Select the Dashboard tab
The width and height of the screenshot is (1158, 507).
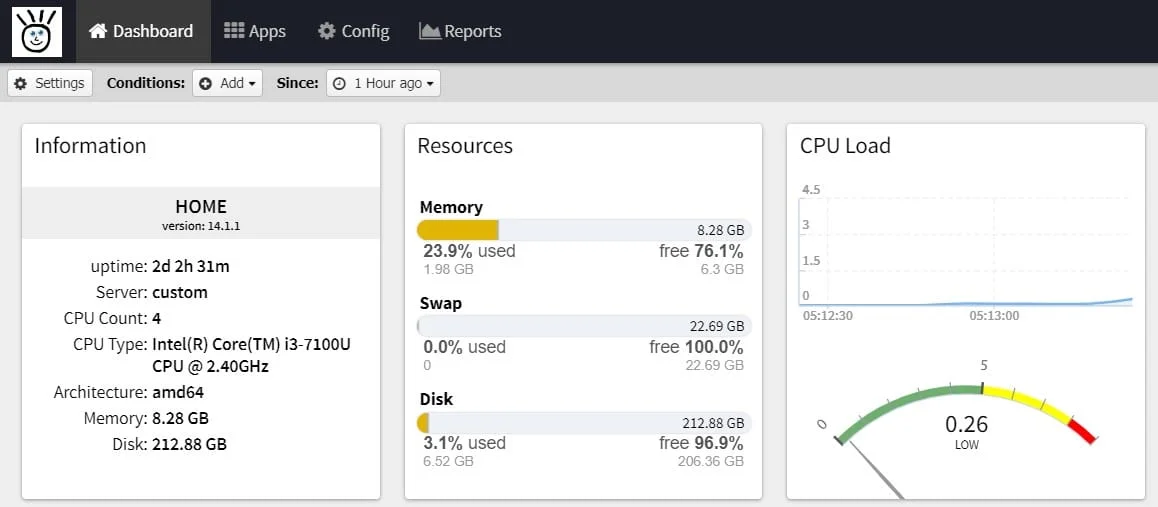click(141, 31)
